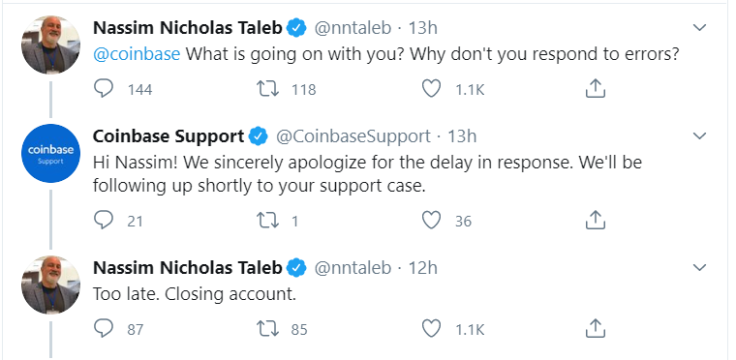Reply to the 'Too late. Closing account.' tweet
The height and width of the screenshot is (360, 736).
[103, 329]
